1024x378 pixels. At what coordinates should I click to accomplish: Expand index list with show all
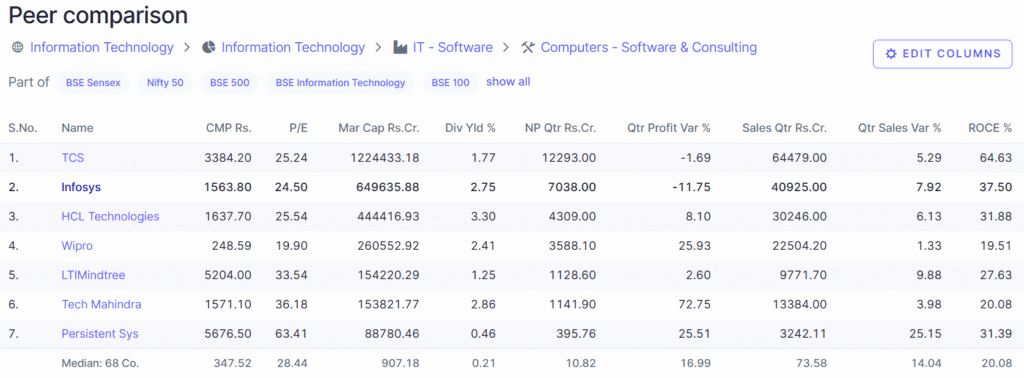[508, 82]
